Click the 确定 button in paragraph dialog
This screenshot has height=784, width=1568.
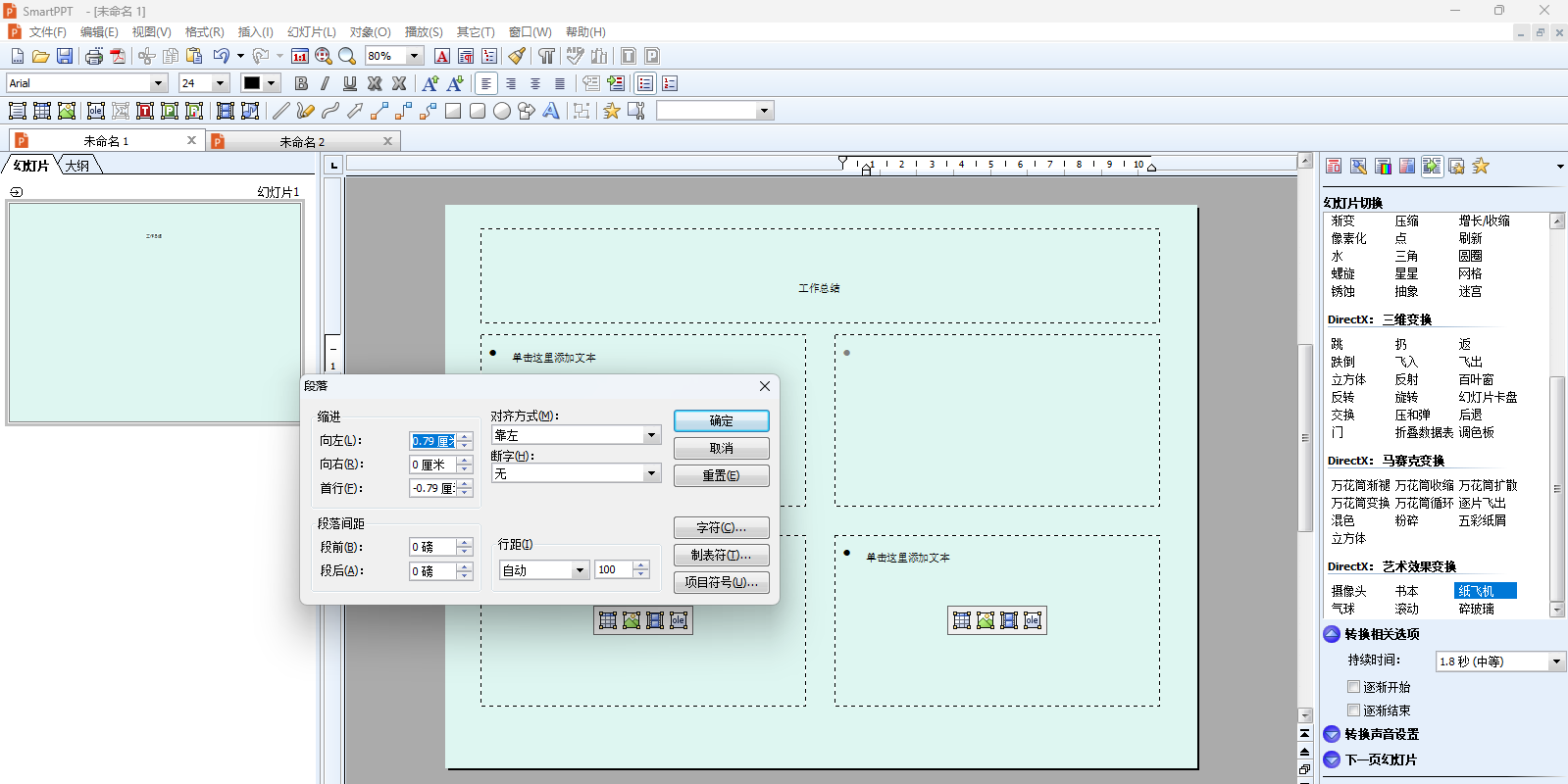(721, 420)
